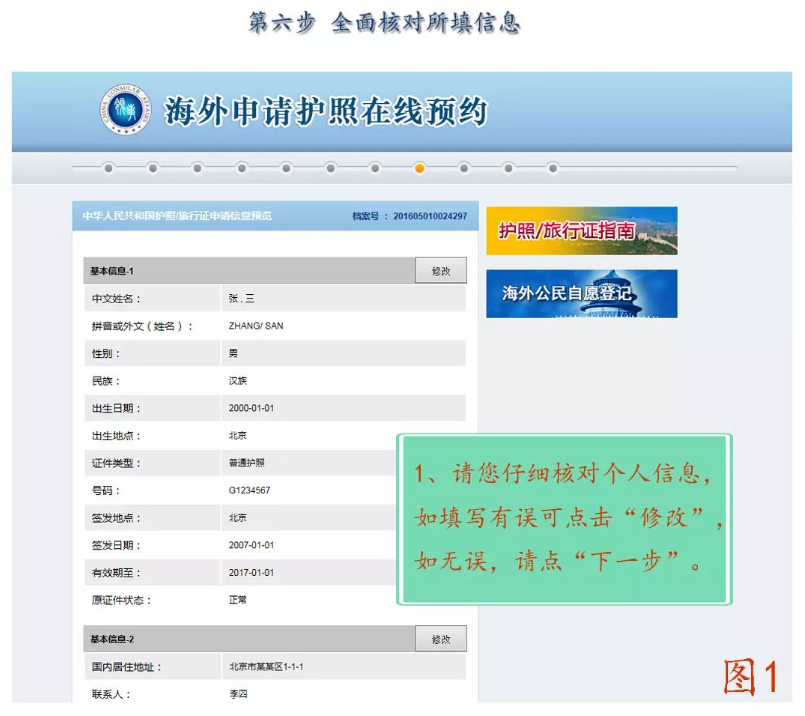Click the passport number G1234567
The image size is (805, 716).
point(250,491)
